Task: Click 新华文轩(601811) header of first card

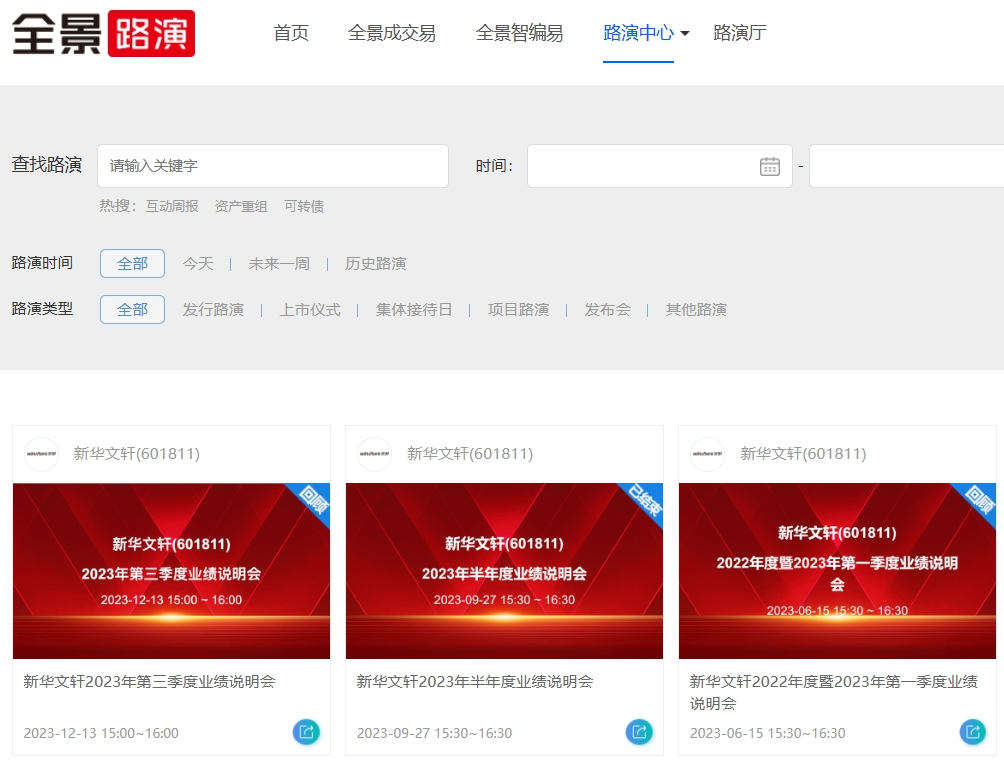Action: click(x=136, y=454)
